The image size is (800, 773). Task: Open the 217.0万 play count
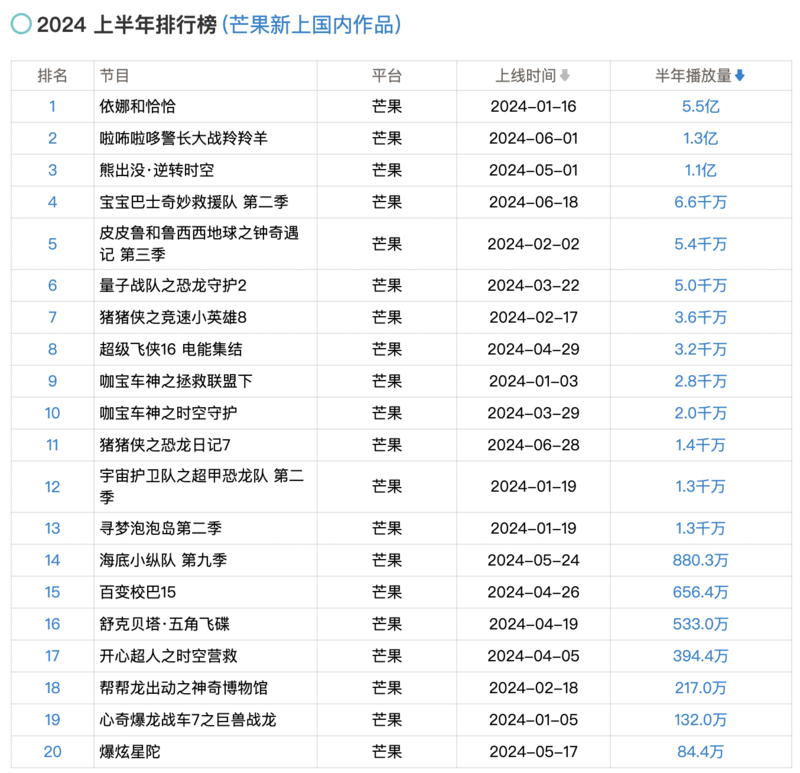701,688
